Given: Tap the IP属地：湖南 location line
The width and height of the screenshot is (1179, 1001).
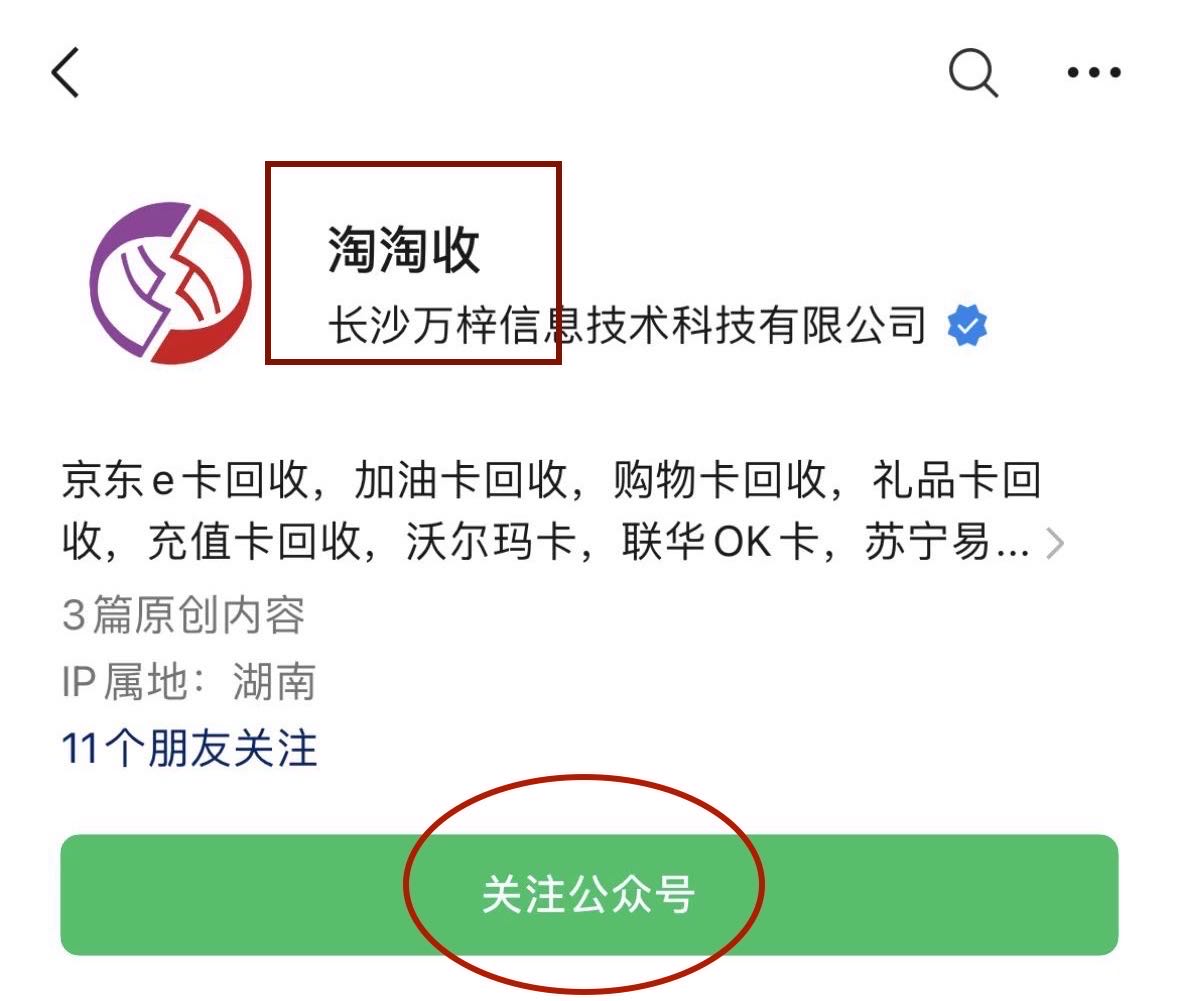Looking at the screenshot, I should pos(189,682).
